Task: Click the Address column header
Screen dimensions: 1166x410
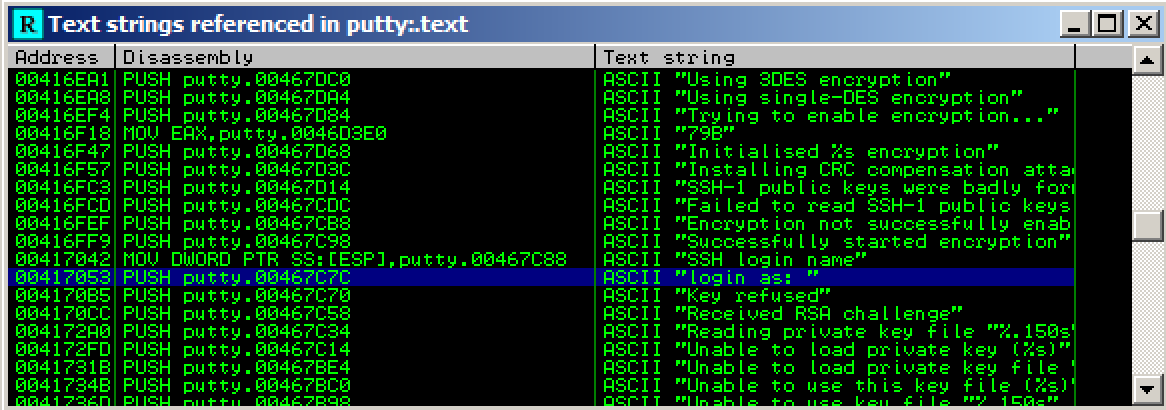Action: coord(62,57)
